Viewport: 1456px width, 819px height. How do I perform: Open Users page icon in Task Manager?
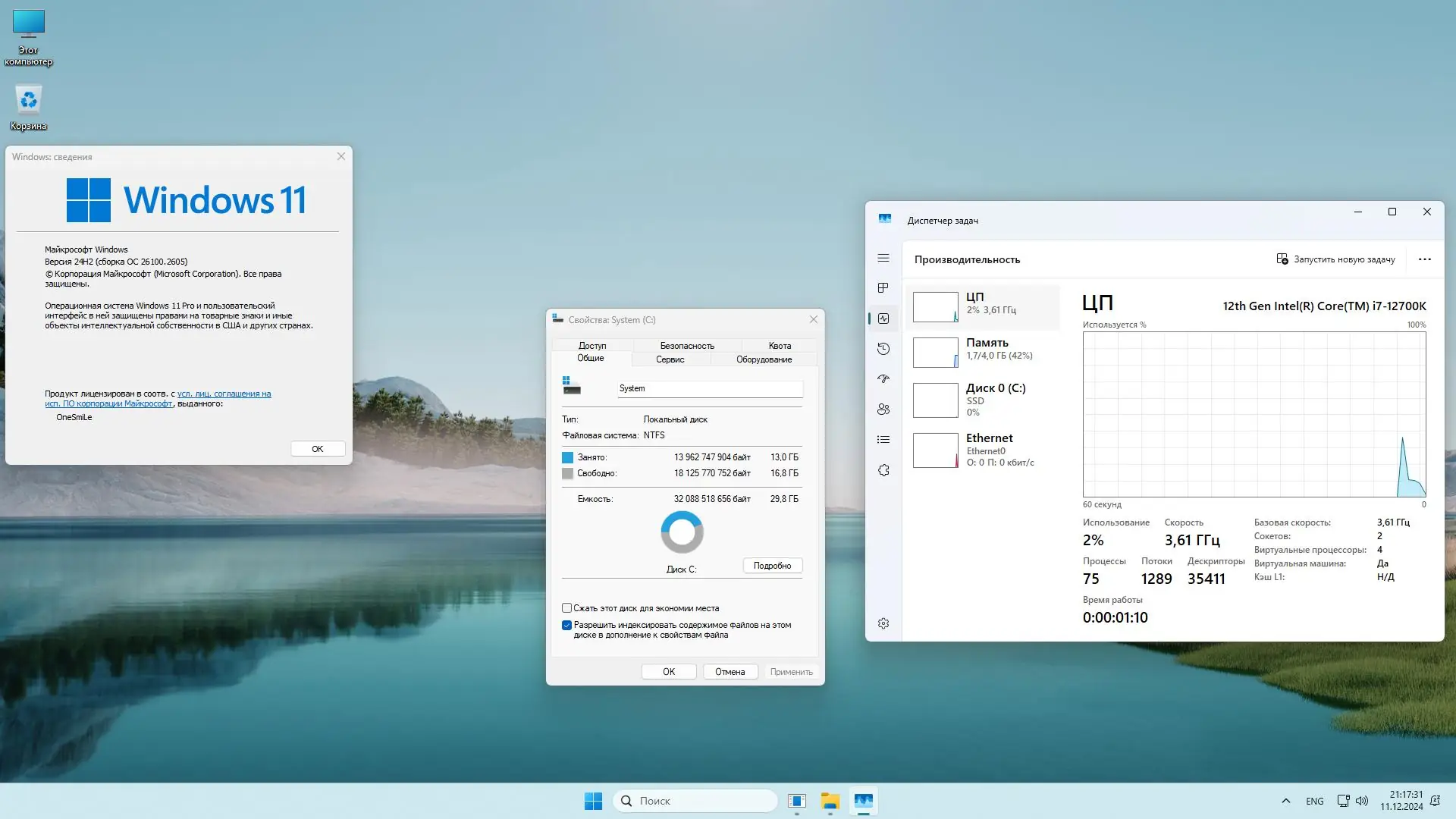(883, 409)
